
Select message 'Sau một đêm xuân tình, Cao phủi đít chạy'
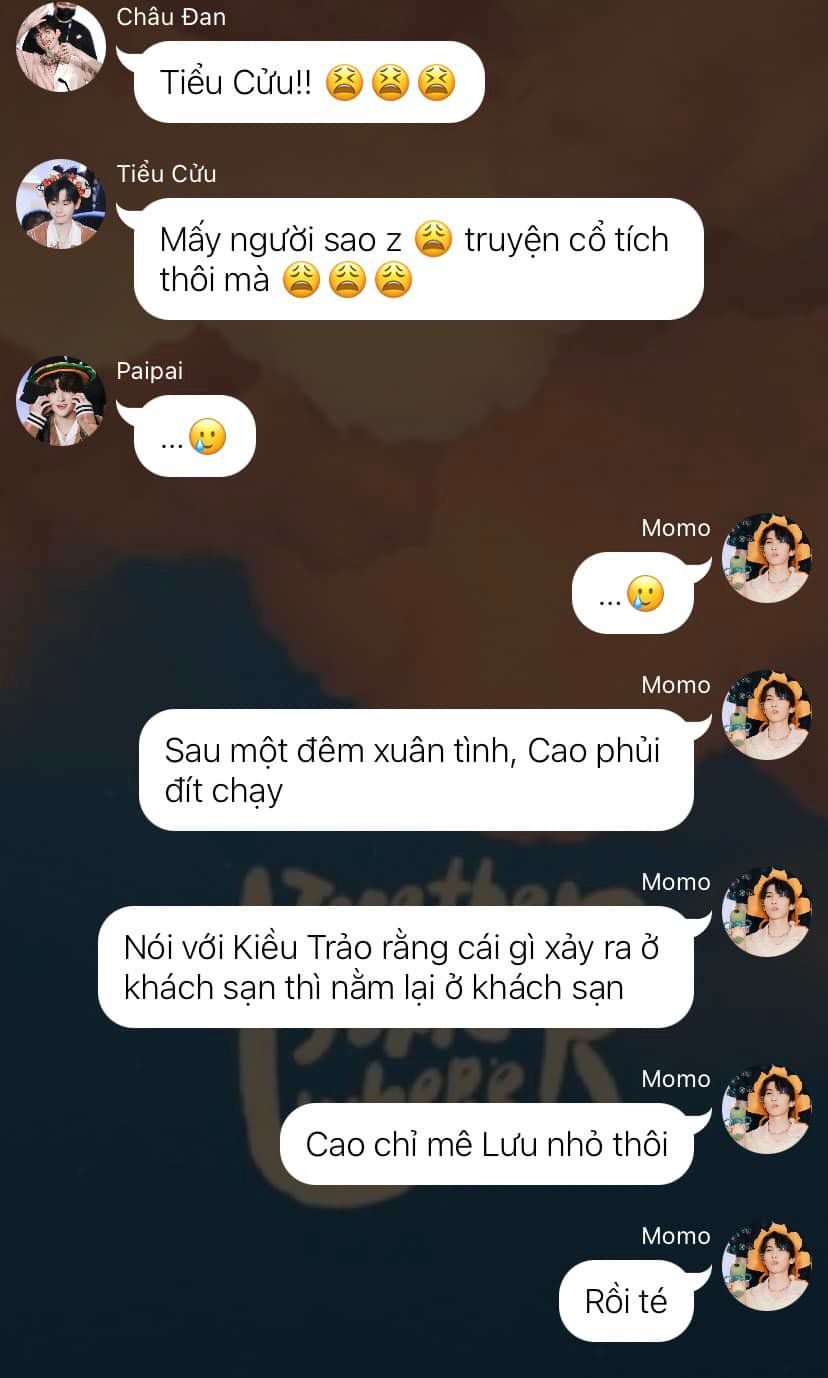[416, 770]
